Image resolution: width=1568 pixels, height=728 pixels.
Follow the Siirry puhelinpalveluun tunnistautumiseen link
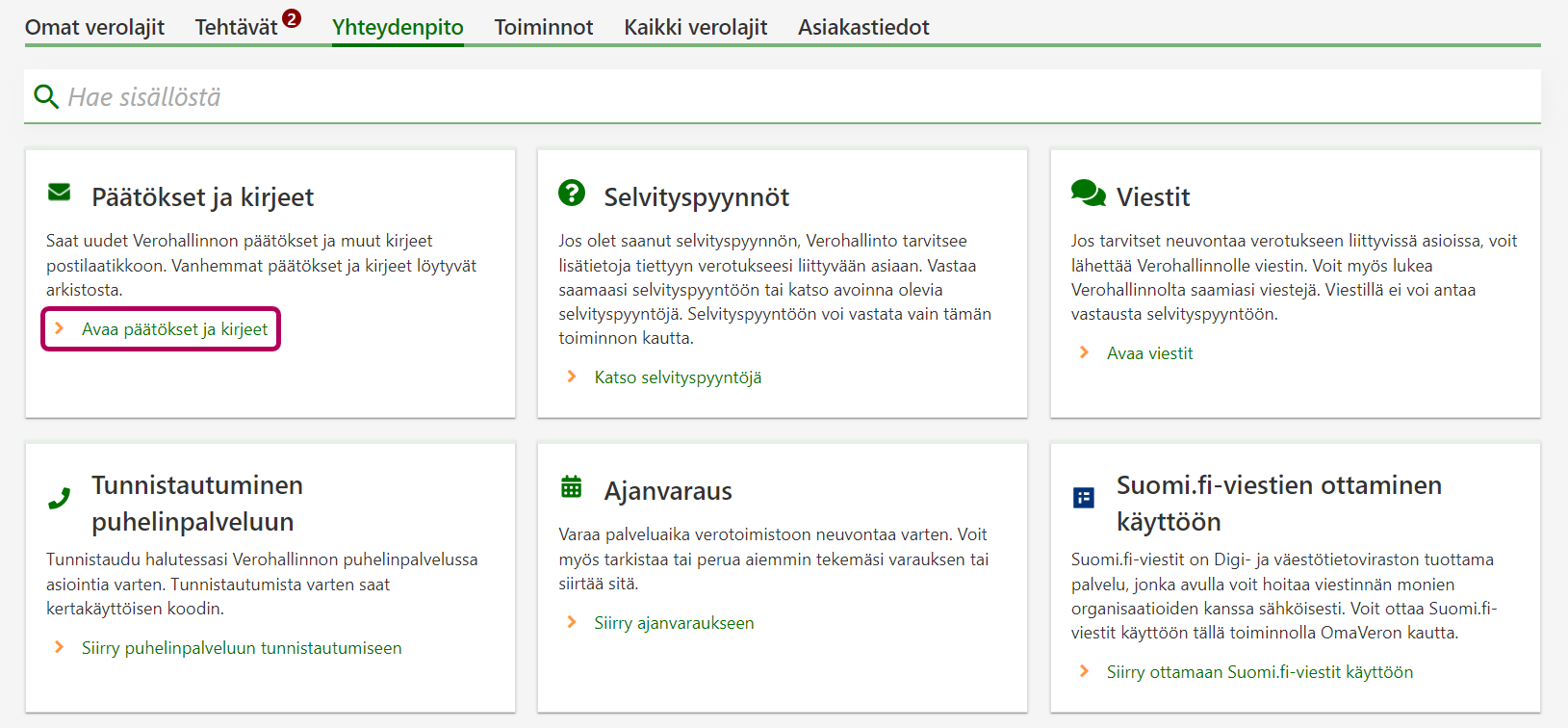pos(242,648)
